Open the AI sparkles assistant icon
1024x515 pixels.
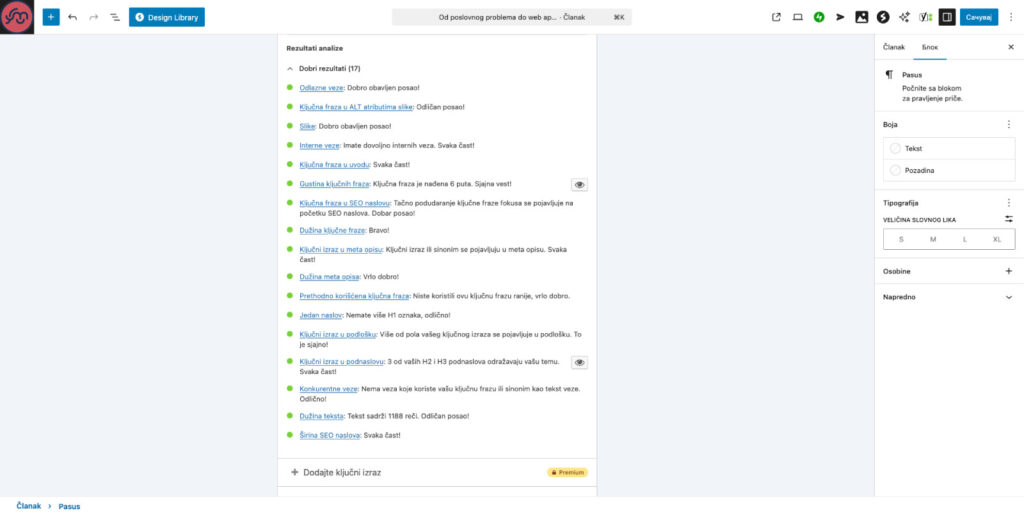904,18
